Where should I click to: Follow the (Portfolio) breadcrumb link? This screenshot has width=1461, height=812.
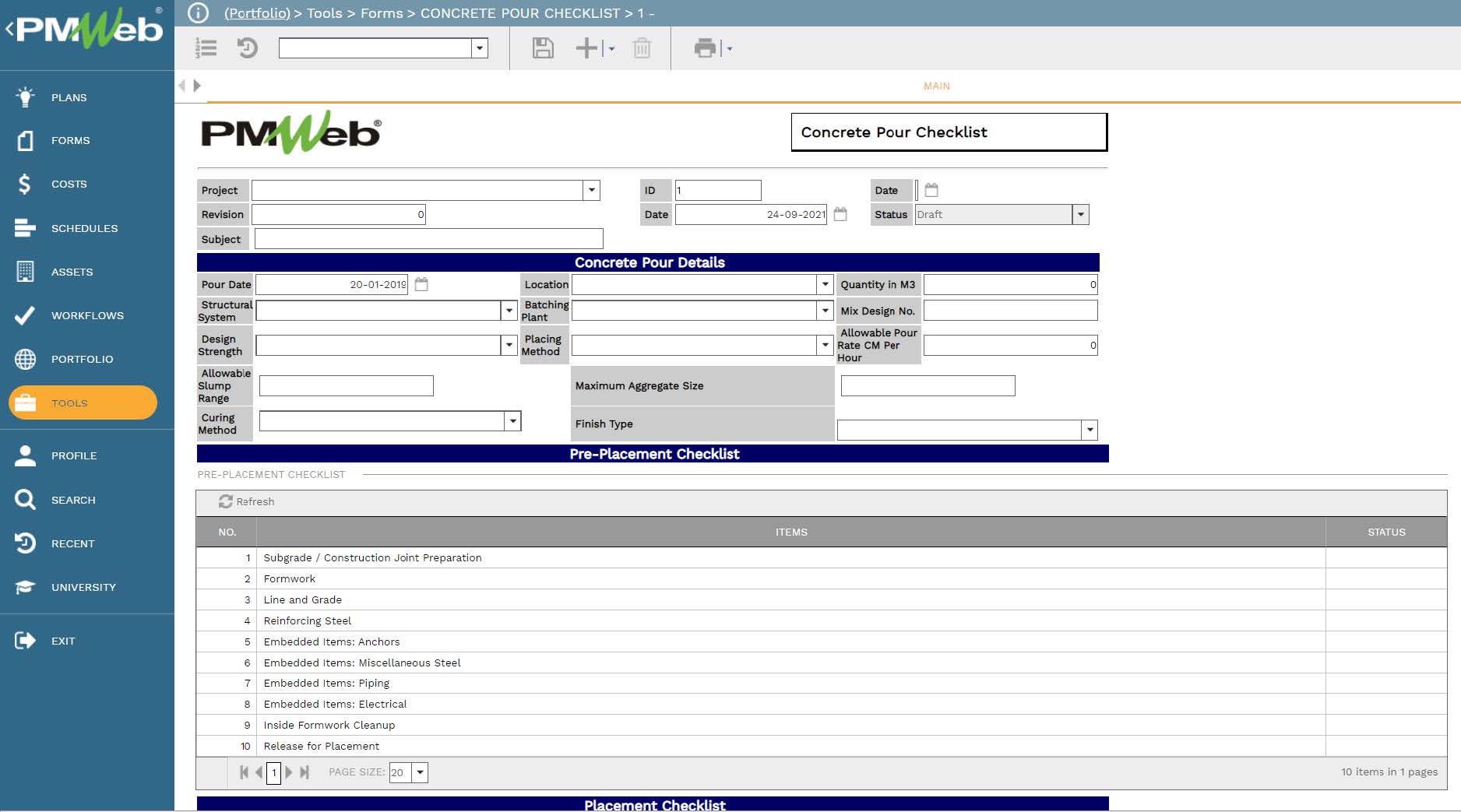coord(257,13)
